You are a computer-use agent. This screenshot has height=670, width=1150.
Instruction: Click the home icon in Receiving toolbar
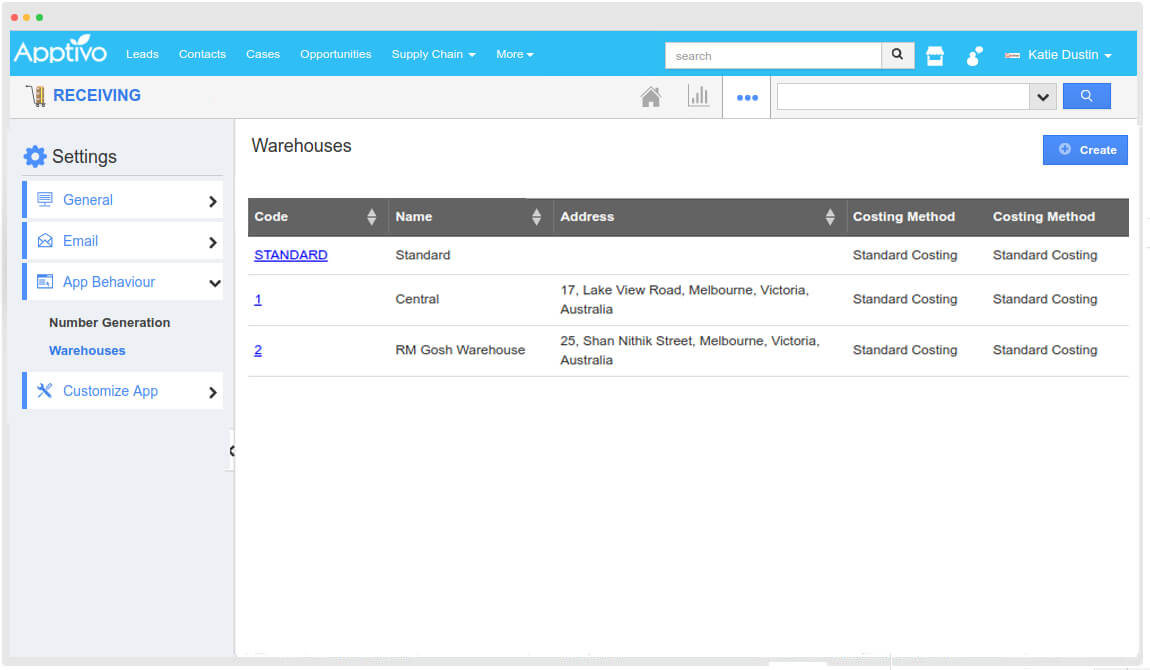pos(650,97)
